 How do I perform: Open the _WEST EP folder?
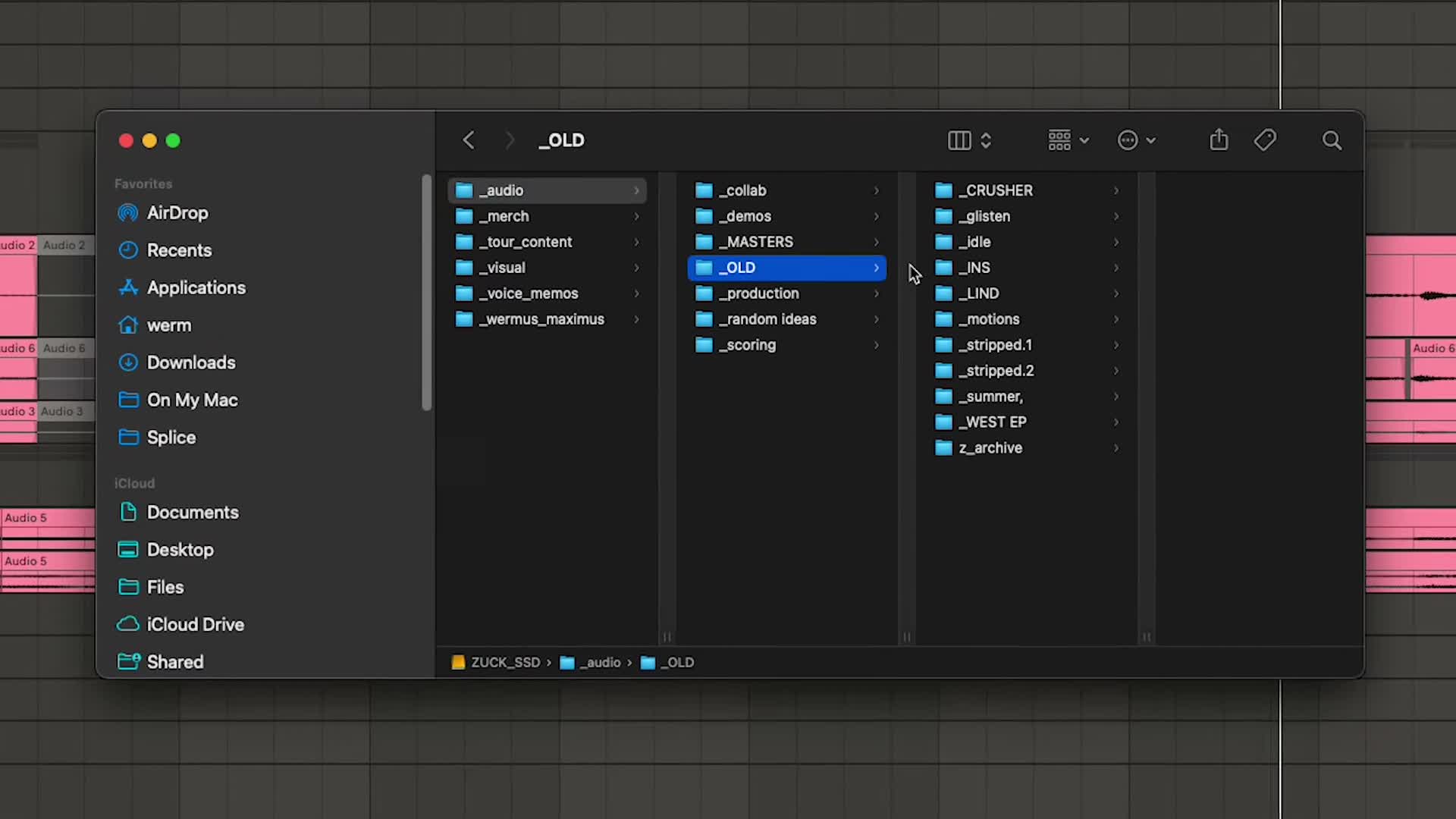pyautogui.click(x=1028, y=422)
